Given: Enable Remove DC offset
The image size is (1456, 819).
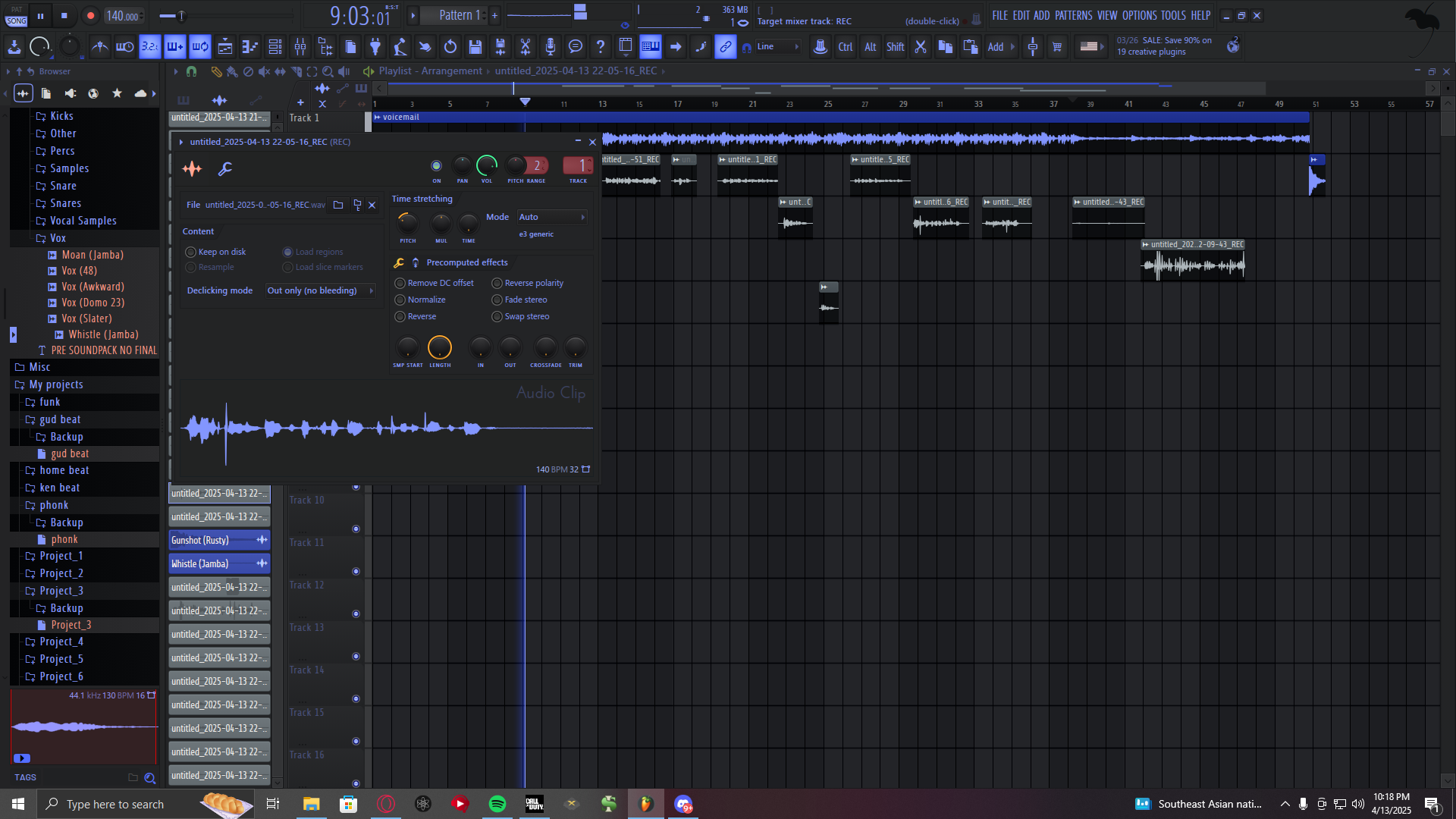Looking at the screenshot, I should [x=400, y=283].
